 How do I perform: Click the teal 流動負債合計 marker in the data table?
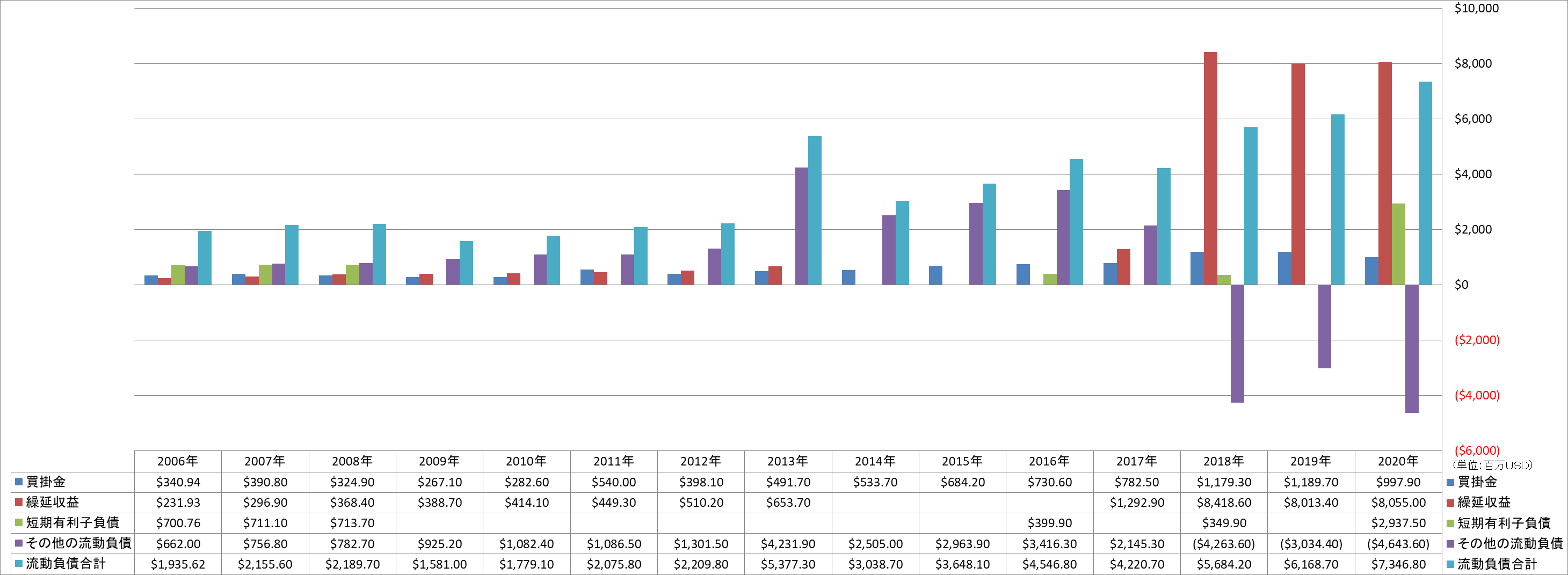[x=19, y=563]
